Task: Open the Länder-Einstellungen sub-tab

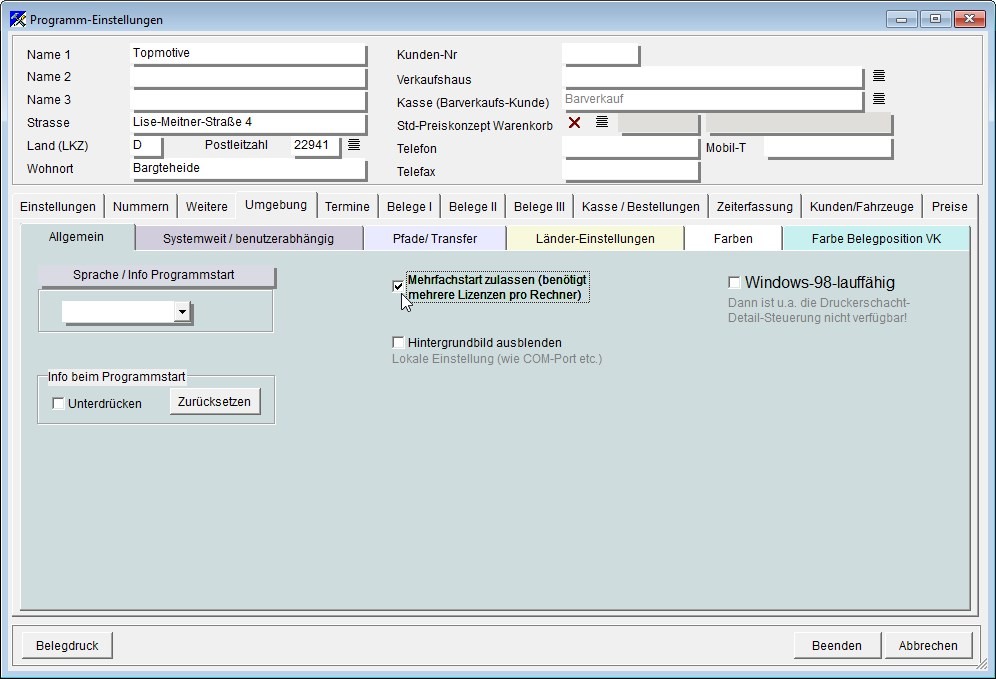Action: coord(595,238)
